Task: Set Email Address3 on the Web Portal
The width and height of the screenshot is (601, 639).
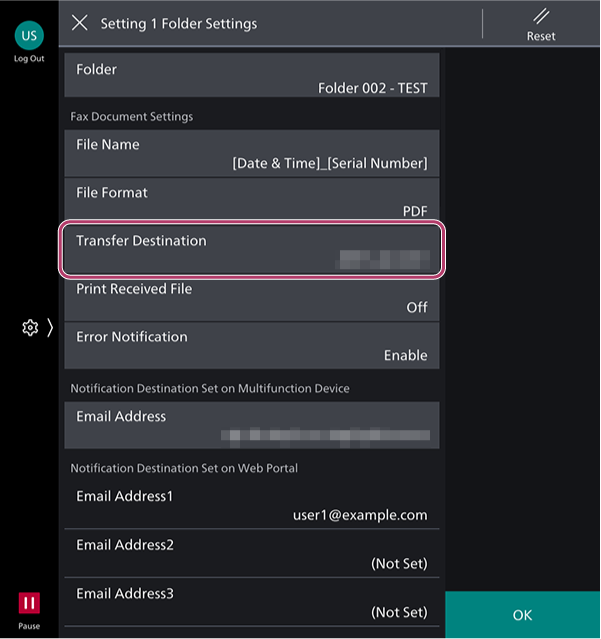Action: 252,602
